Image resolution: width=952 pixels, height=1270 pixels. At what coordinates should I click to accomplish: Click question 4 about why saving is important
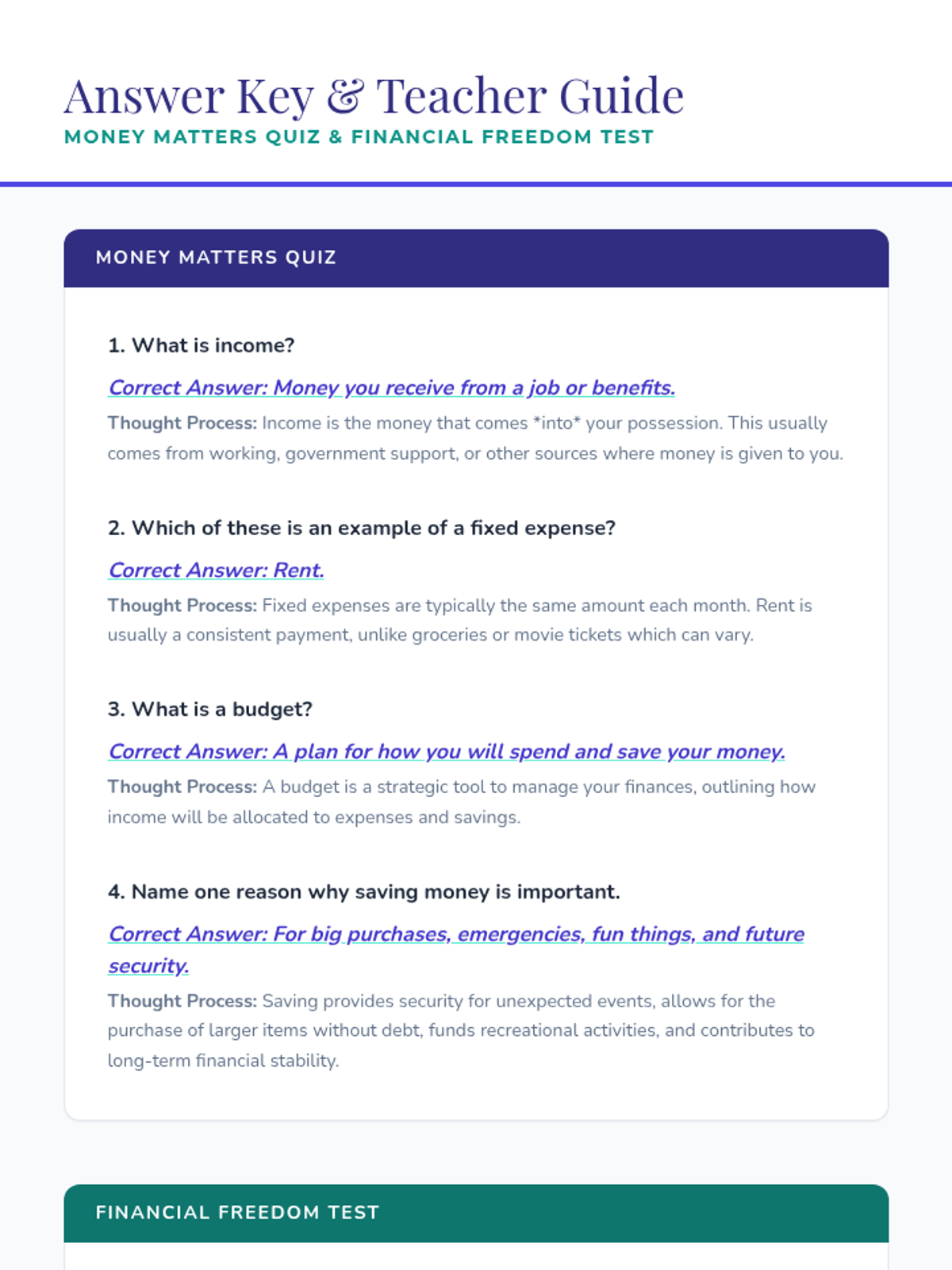(363, 891)
